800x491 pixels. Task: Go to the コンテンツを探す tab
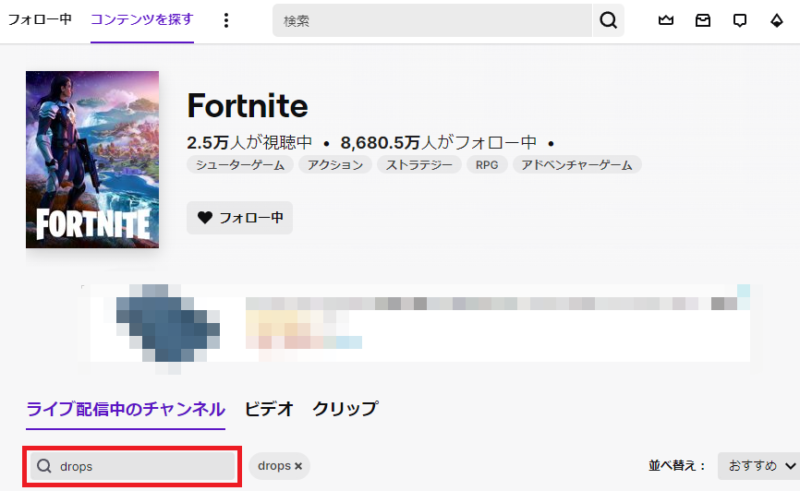pos(142,20)
